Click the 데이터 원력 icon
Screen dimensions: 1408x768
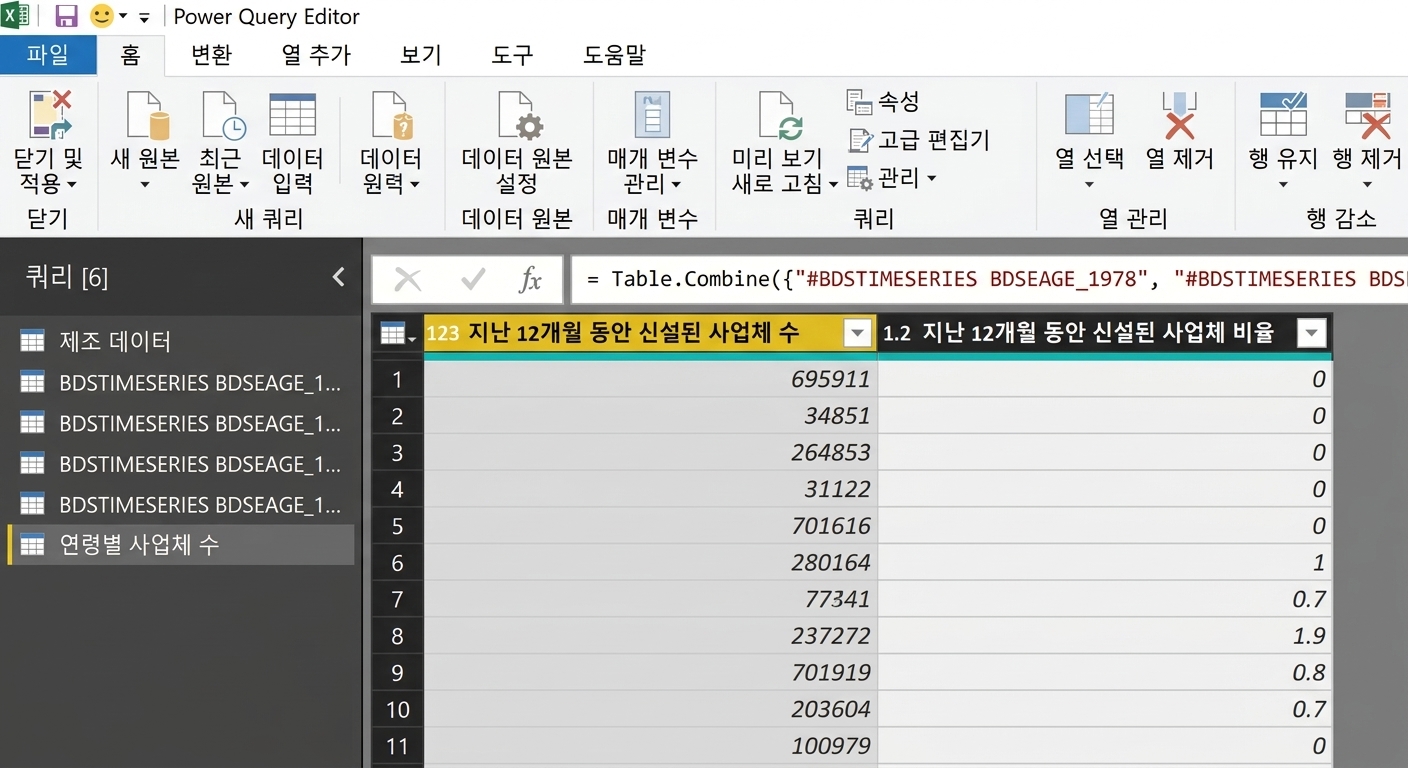[x=391, y=114]
